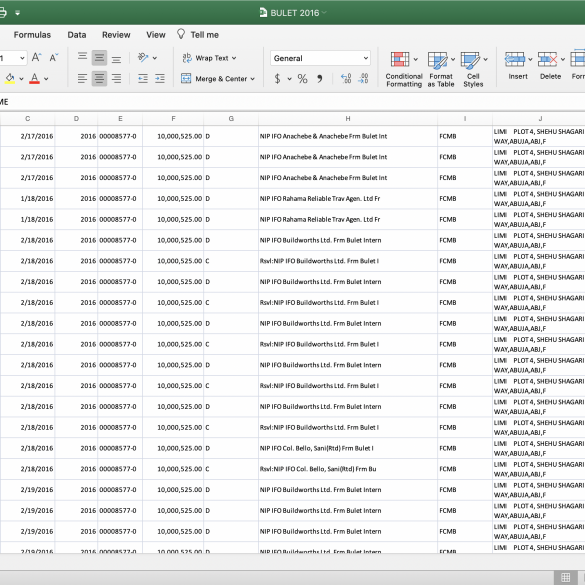Click the Print icon in title bar

[2, 13]
